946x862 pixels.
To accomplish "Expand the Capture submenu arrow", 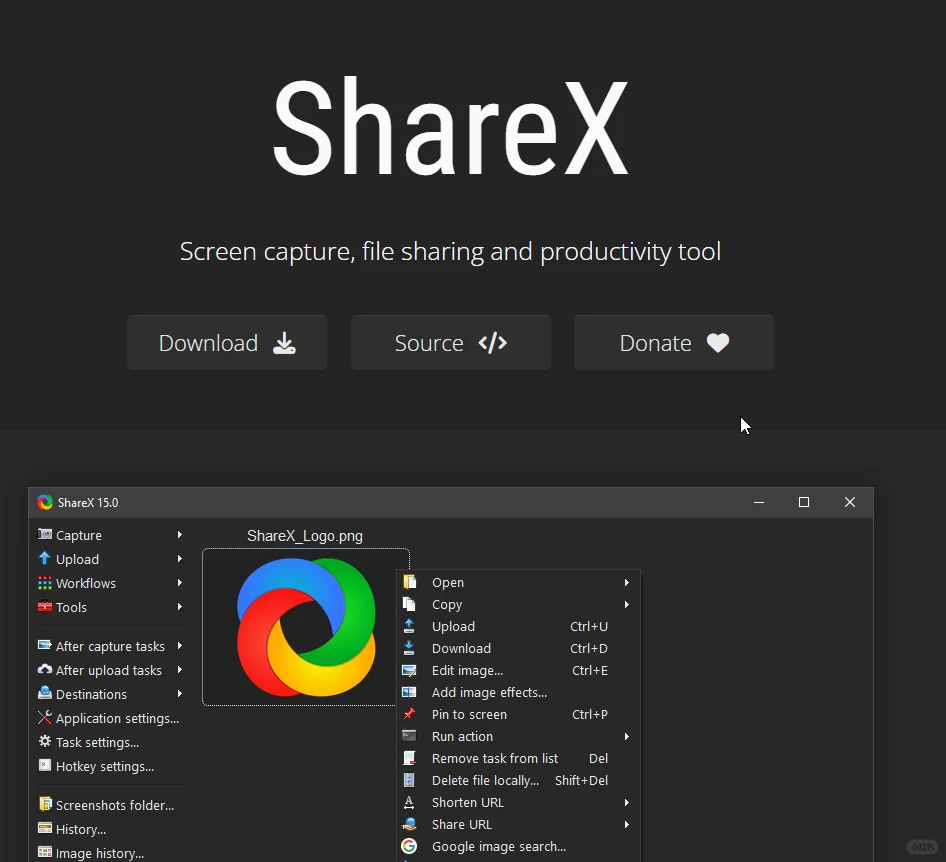I will 180,534.
